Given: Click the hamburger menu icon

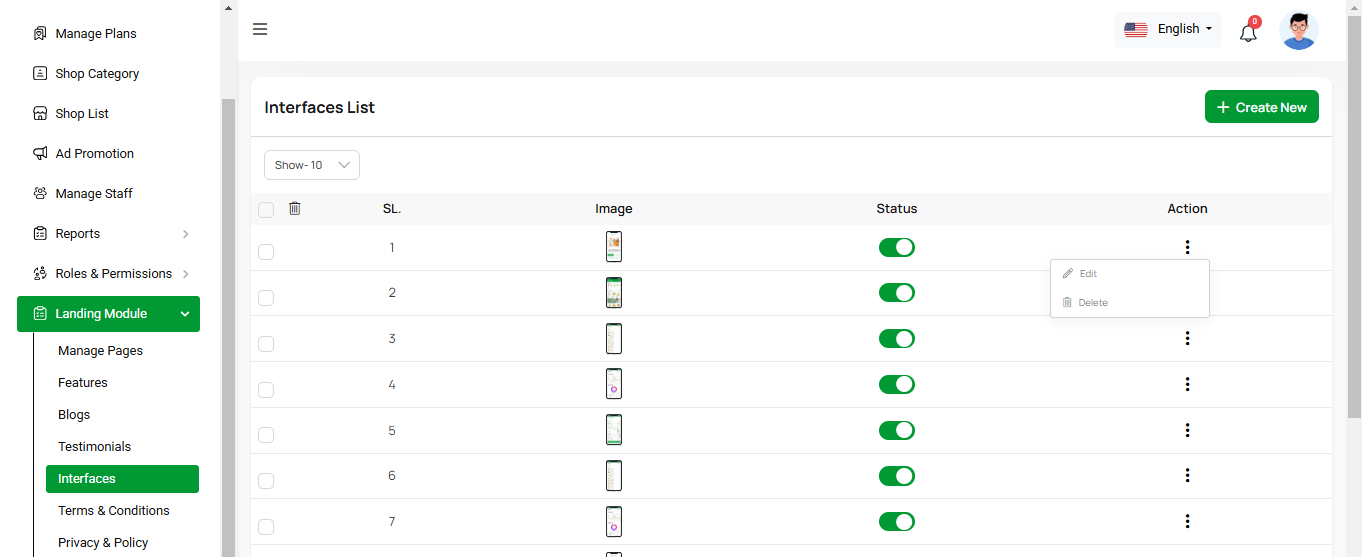Looking at the screenshot, I should click(260, 29).
